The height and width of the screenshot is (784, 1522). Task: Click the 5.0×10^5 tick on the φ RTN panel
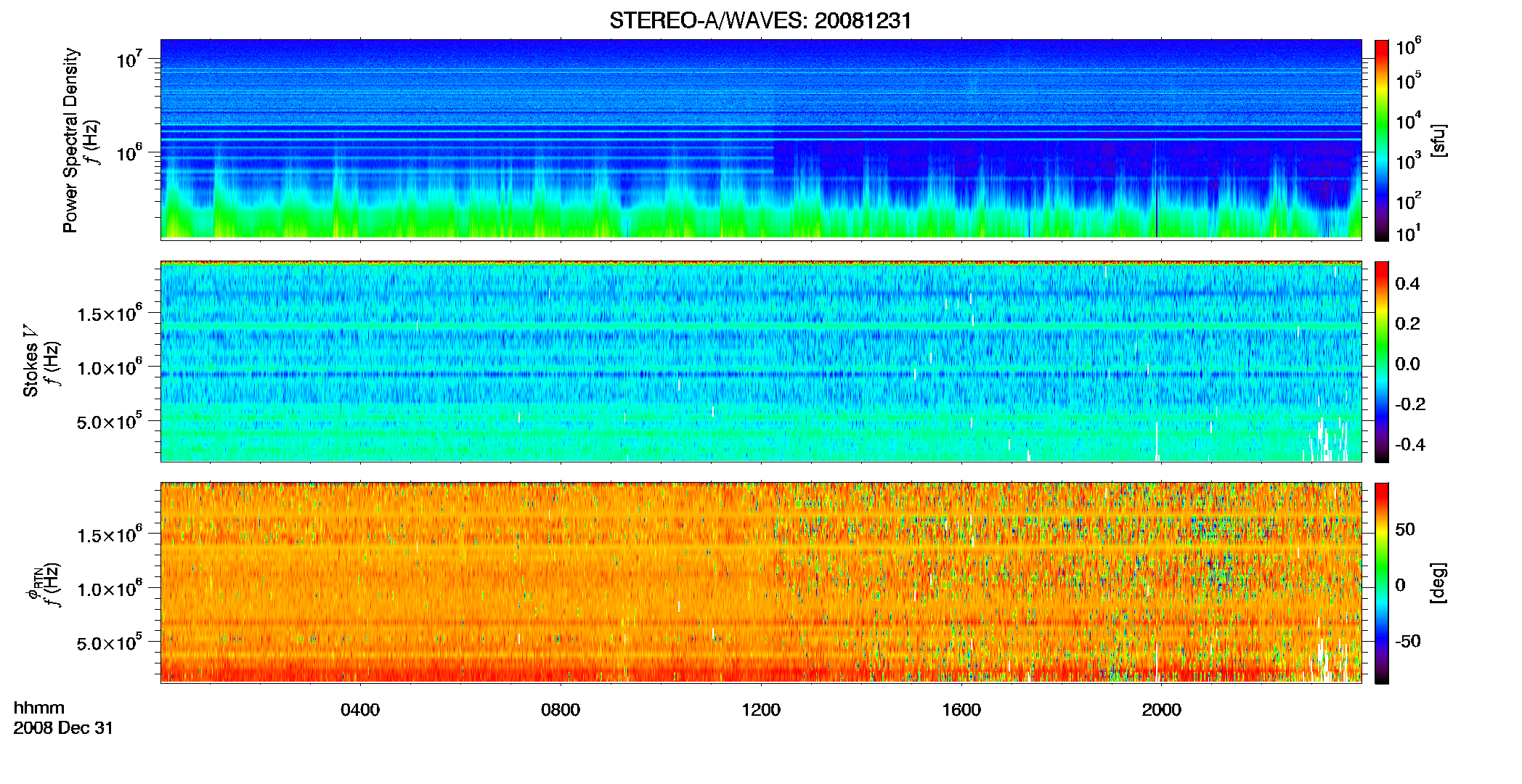tap(109, 642)
